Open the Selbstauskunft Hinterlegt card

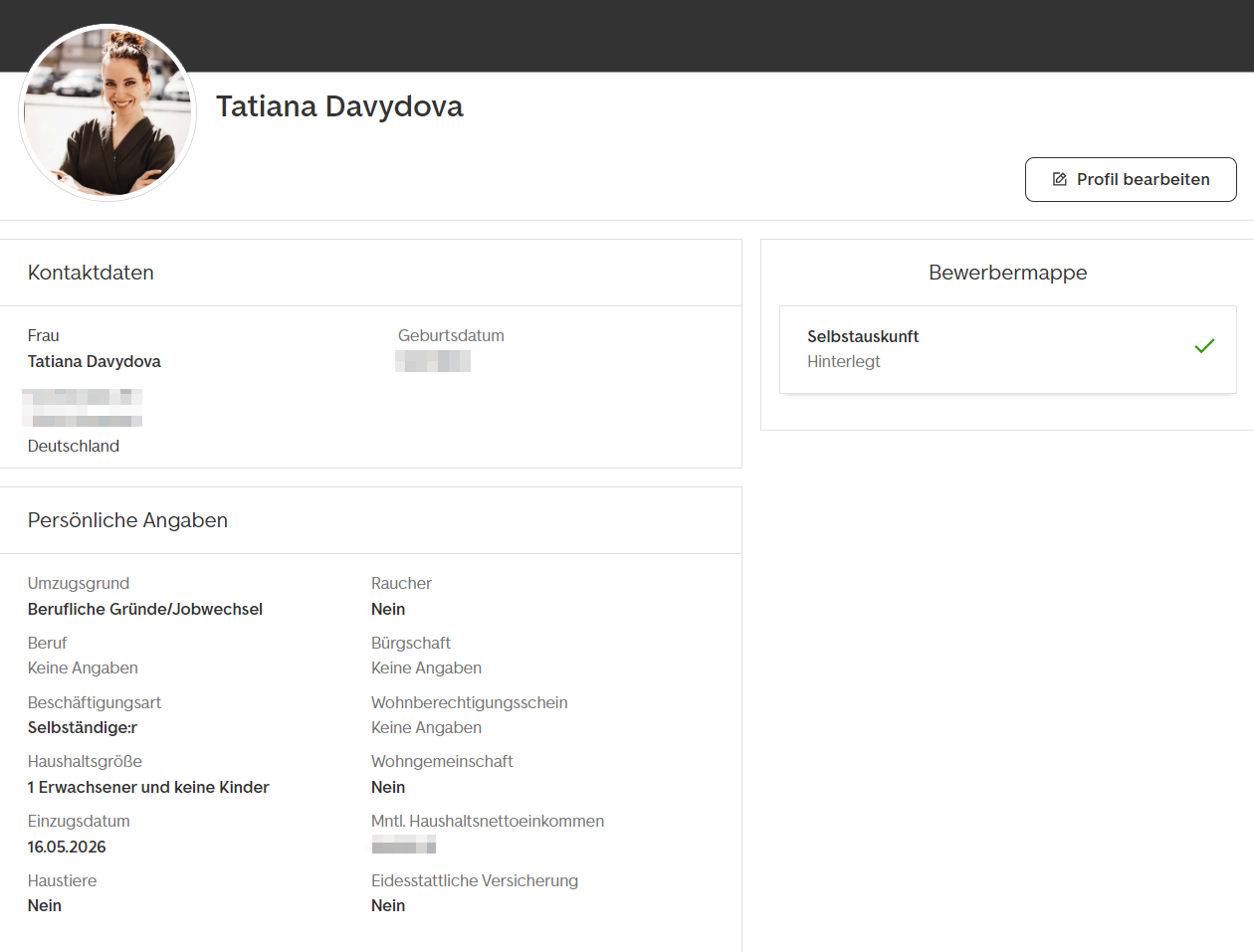[x=1007, y=349]
